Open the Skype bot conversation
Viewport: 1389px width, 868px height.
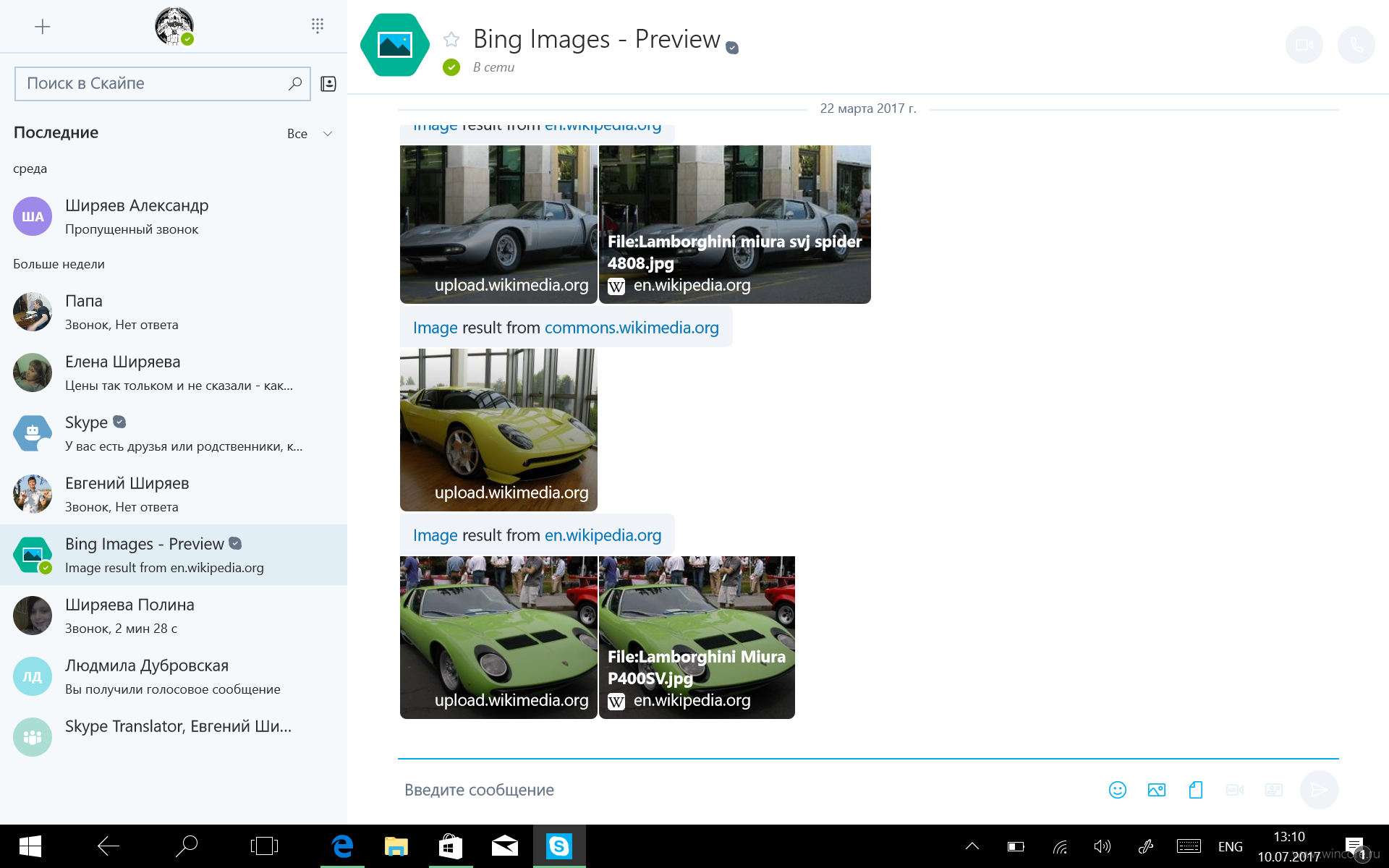click(174, 433)
